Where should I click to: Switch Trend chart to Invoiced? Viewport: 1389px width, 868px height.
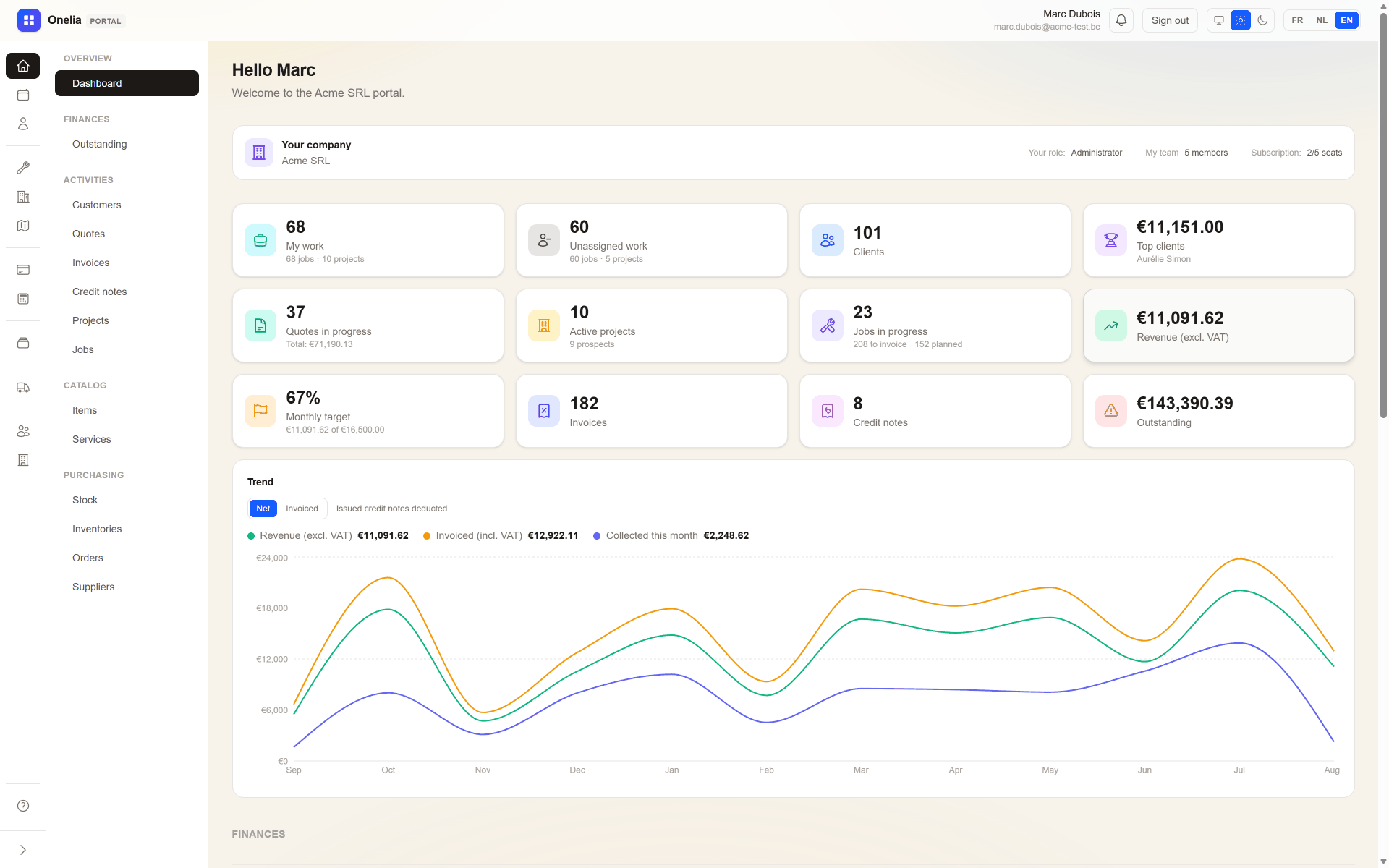tap(302, 509)
